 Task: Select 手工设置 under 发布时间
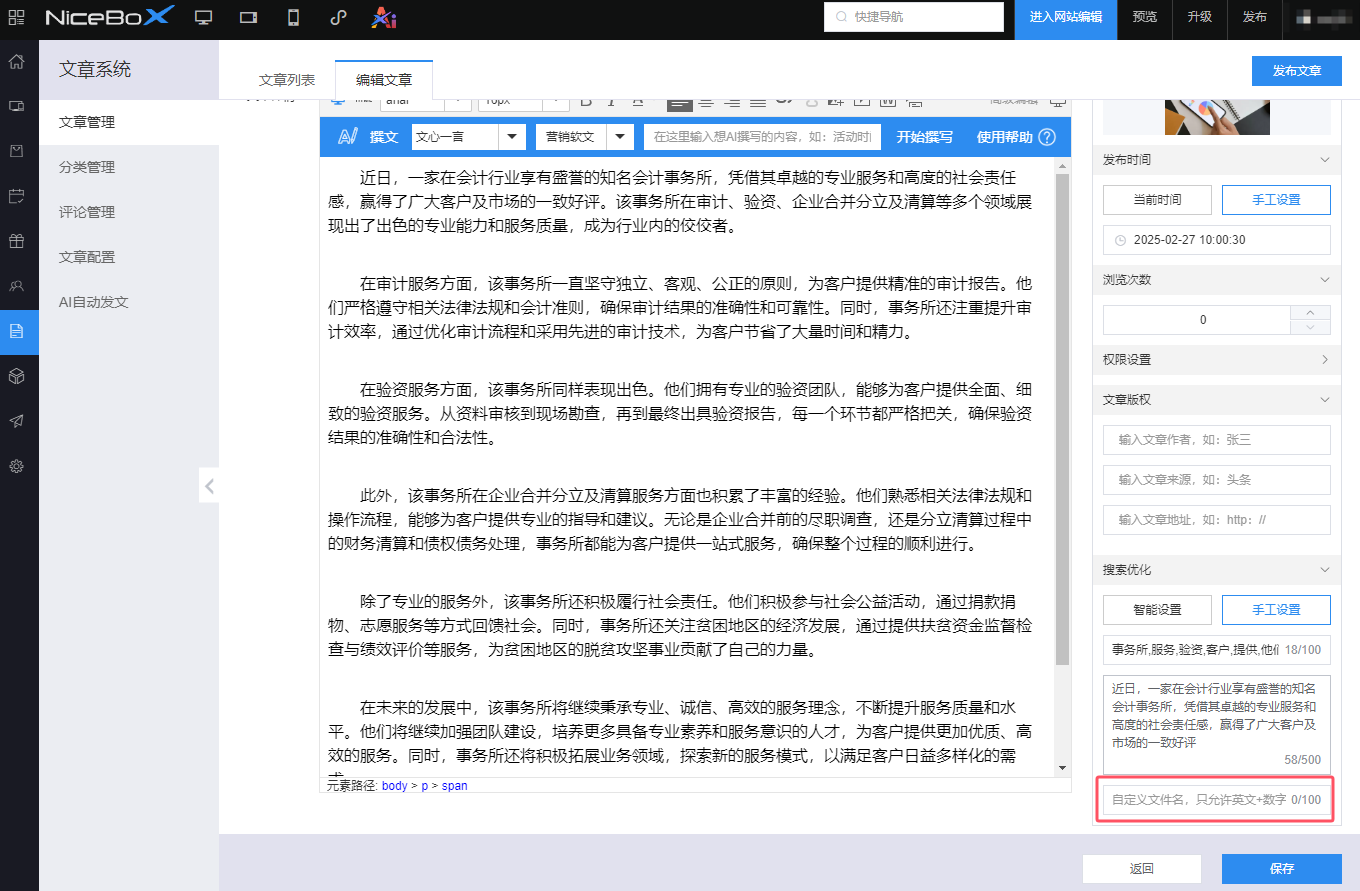pyautogui.click(x=1276, y=200)
